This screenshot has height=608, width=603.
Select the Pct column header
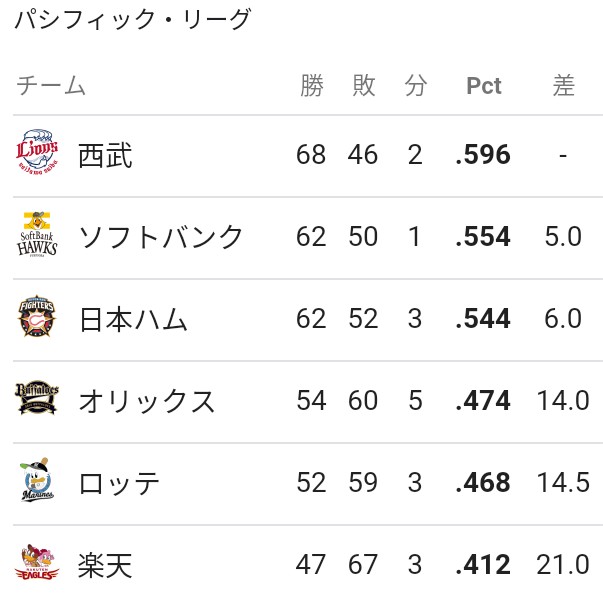click(x=484, y=85)
